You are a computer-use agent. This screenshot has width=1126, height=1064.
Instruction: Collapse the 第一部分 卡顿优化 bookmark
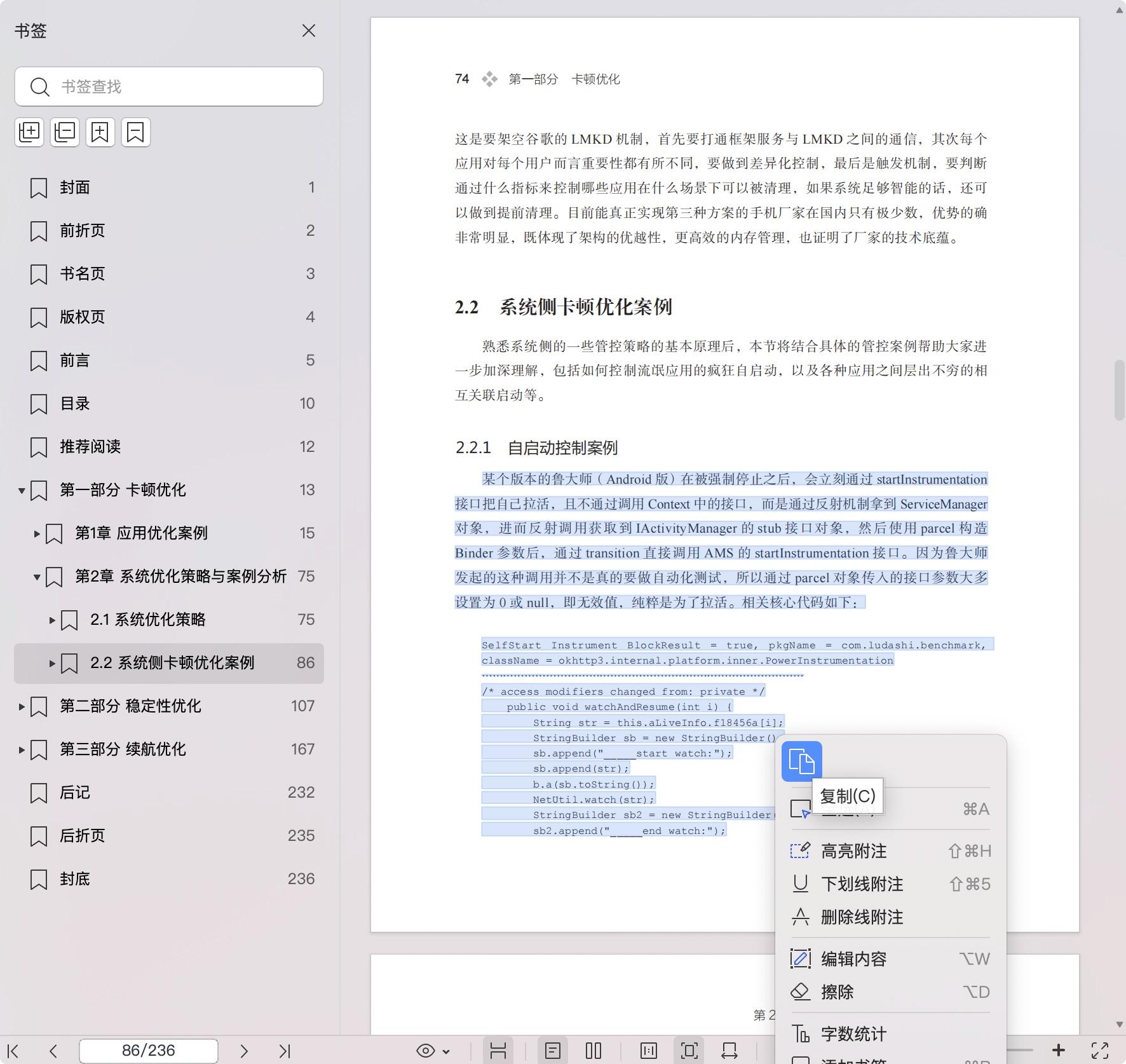(x=22, y=490)
